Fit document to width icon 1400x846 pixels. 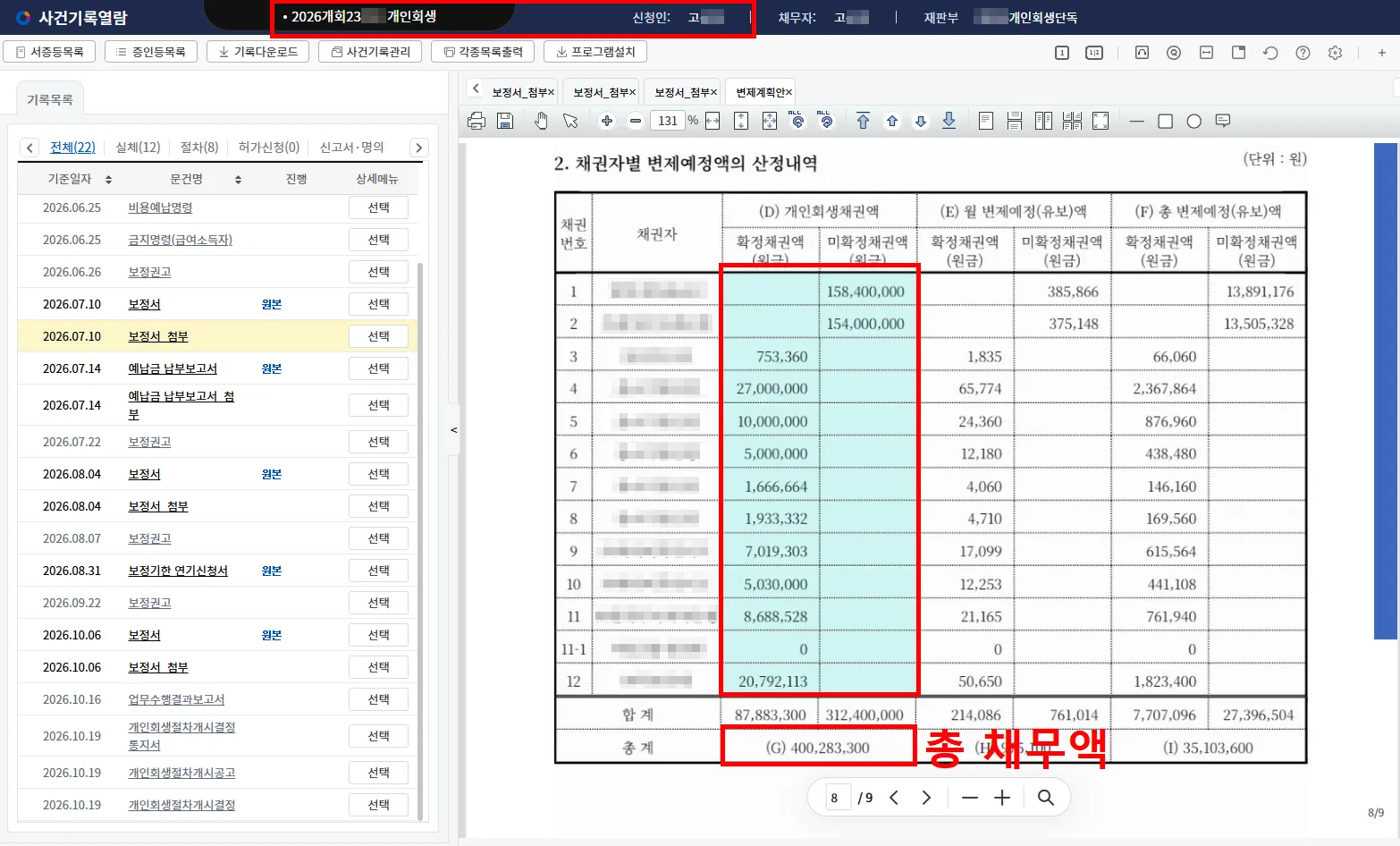[x=713, y=121]
